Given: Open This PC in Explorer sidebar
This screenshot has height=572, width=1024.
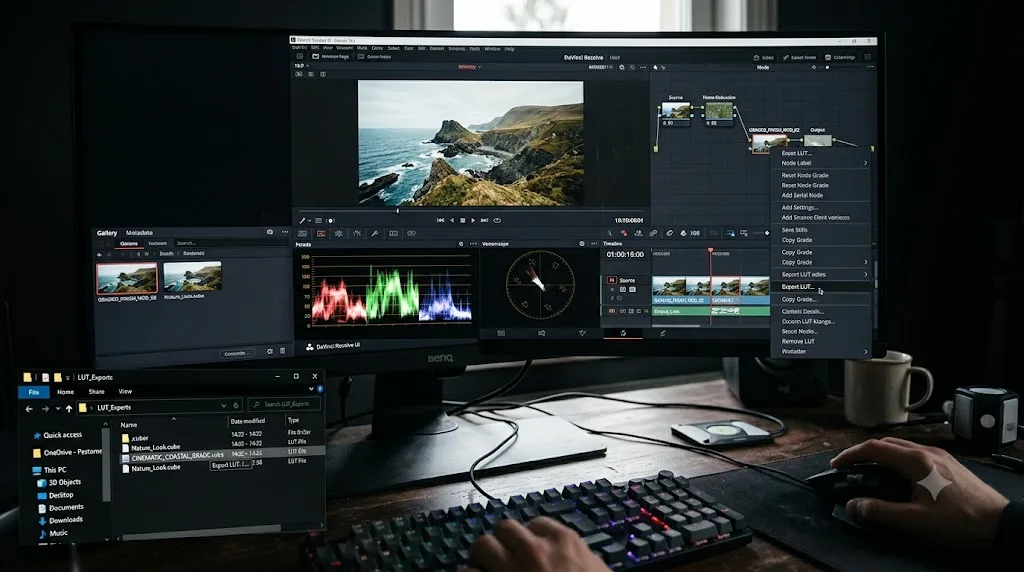Looking at the screenshot, I should [49, 470].
